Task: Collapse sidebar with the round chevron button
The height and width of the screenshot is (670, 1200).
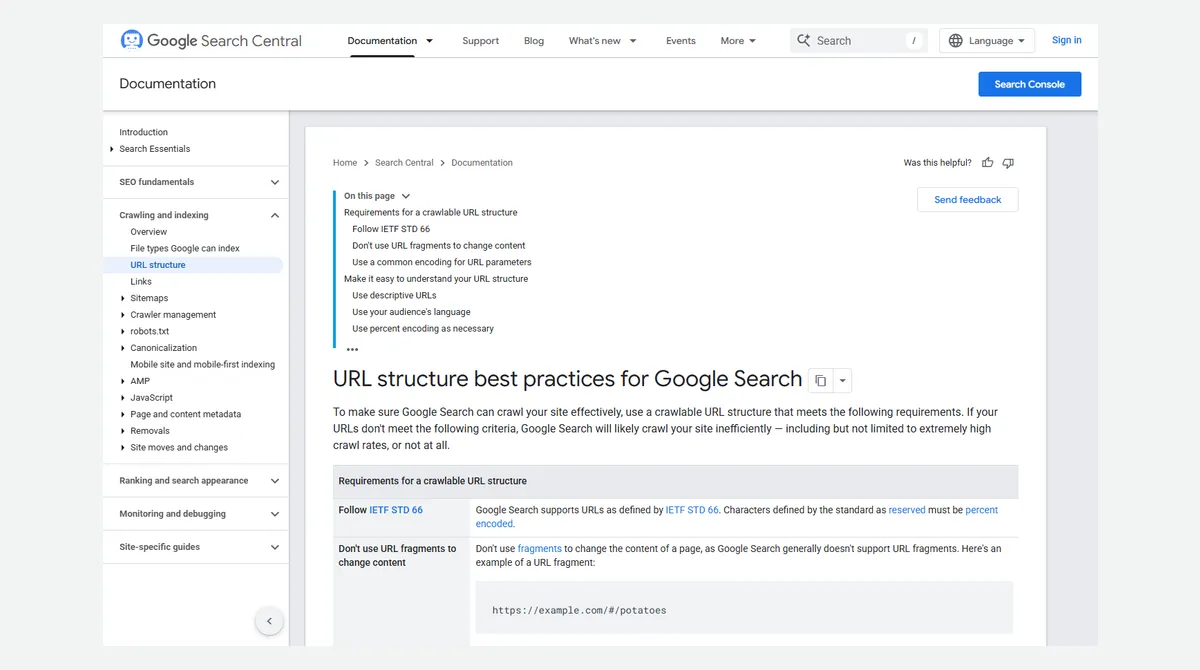Action: [x=269, y=621]
